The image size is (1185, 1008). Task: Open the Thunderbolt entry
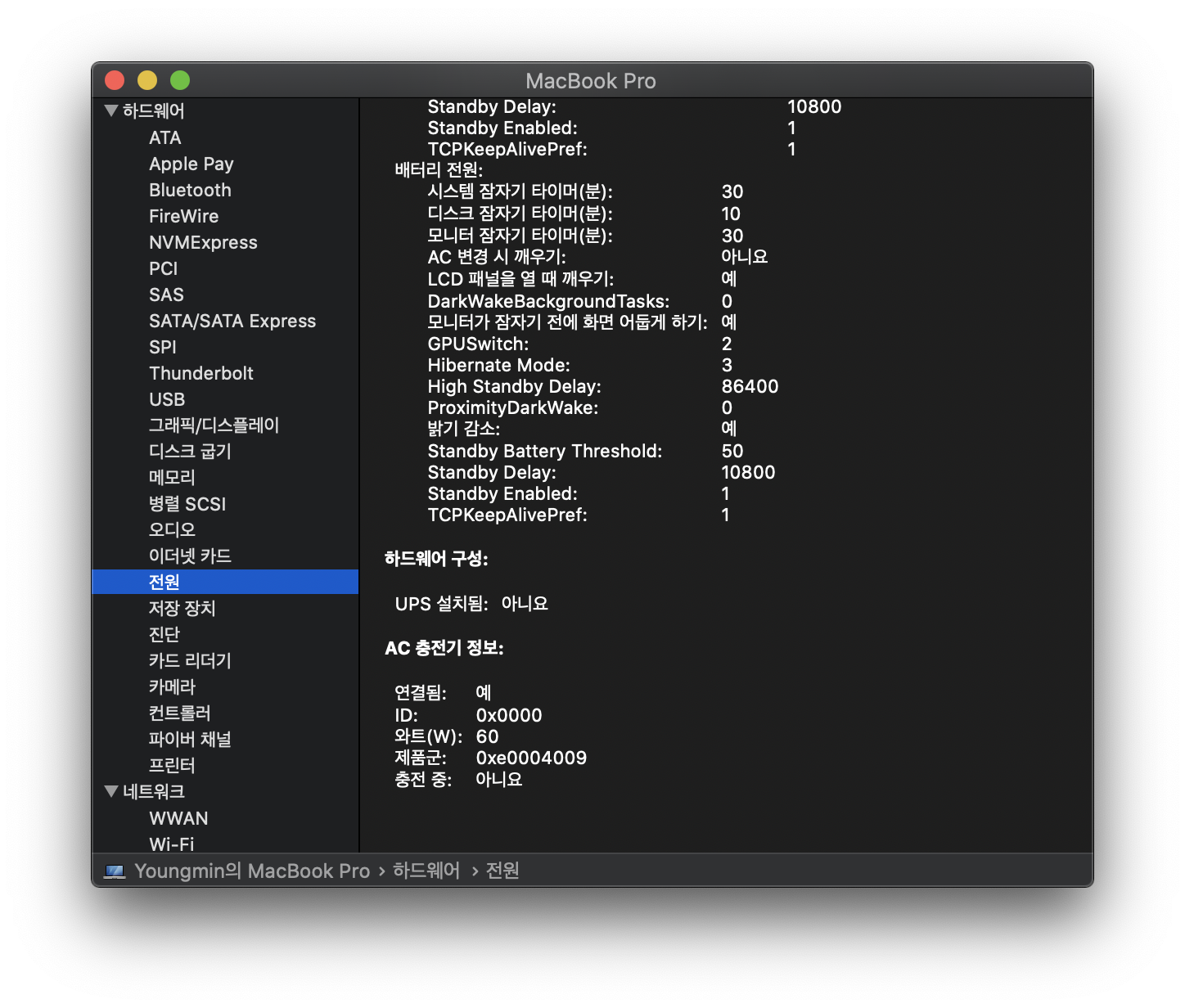(201, 373)
